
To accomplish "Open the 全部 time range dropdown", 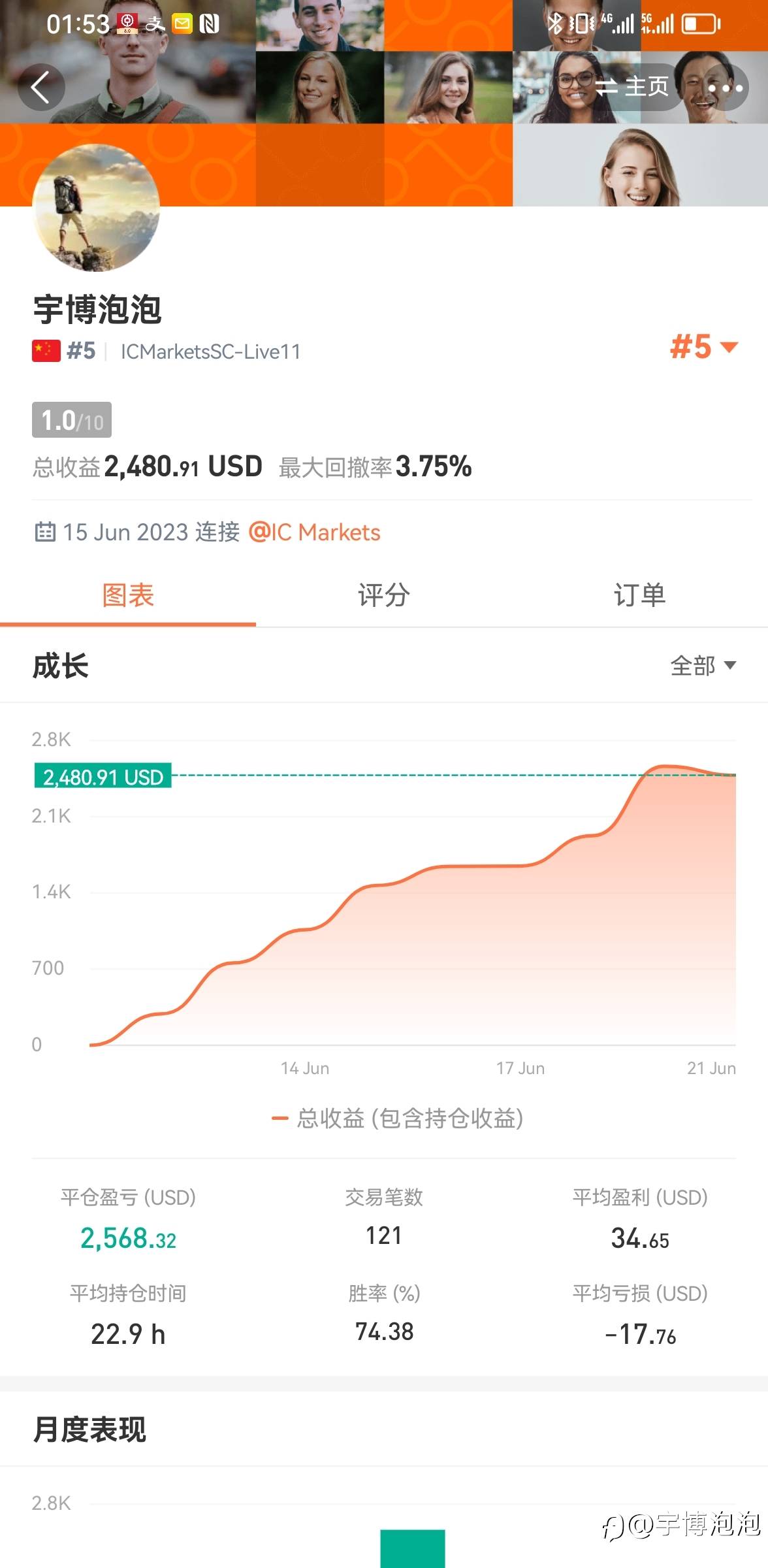I will click(x=703, y=666).
